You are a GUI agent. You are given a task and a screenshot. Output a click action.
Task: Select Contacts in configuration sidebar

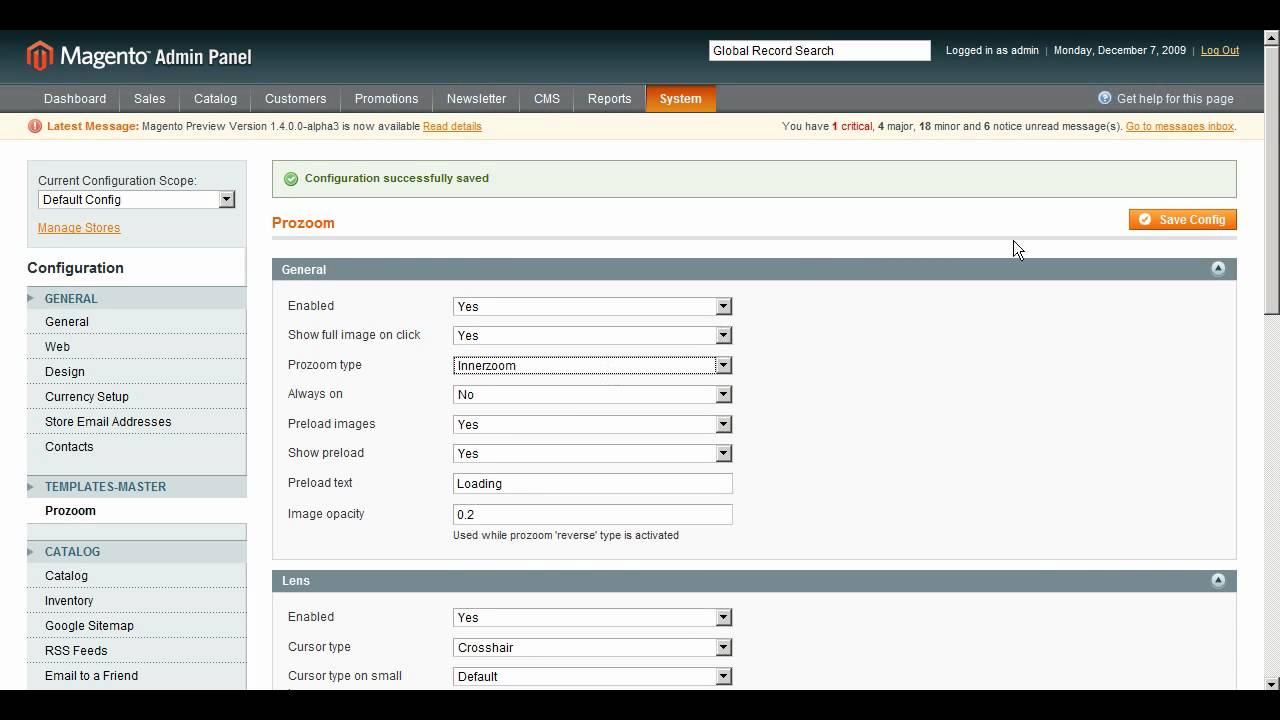(x=69, y=447)
